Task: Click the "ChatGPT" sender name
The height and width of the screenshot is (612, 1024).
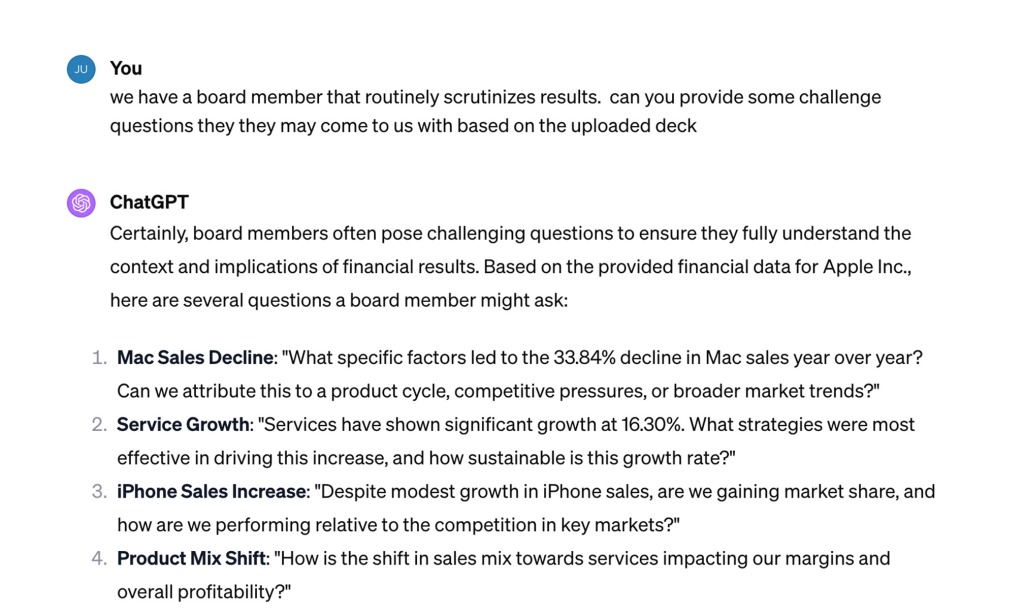Action: pos(149,202)
